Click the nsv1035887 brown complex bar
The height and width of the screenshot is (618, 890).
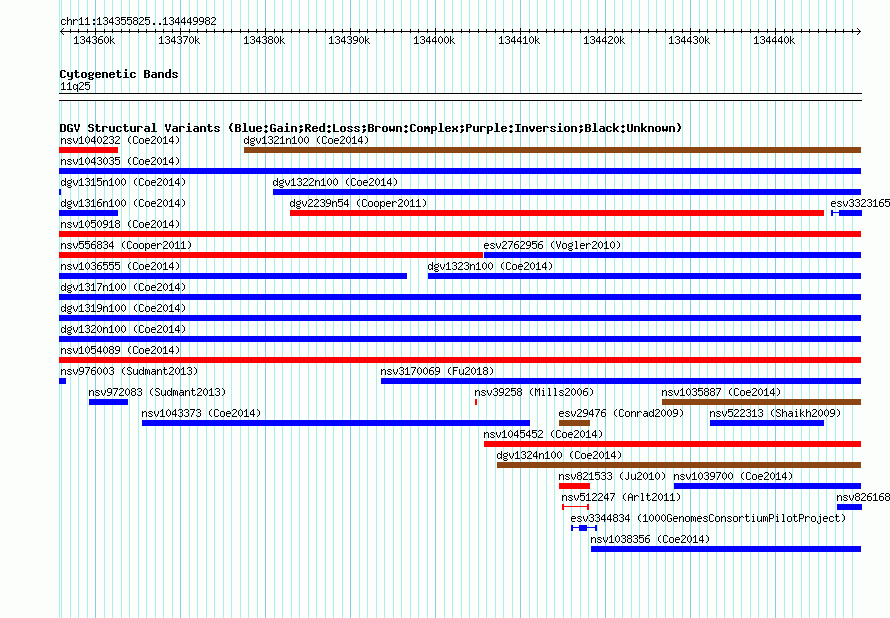762,402
